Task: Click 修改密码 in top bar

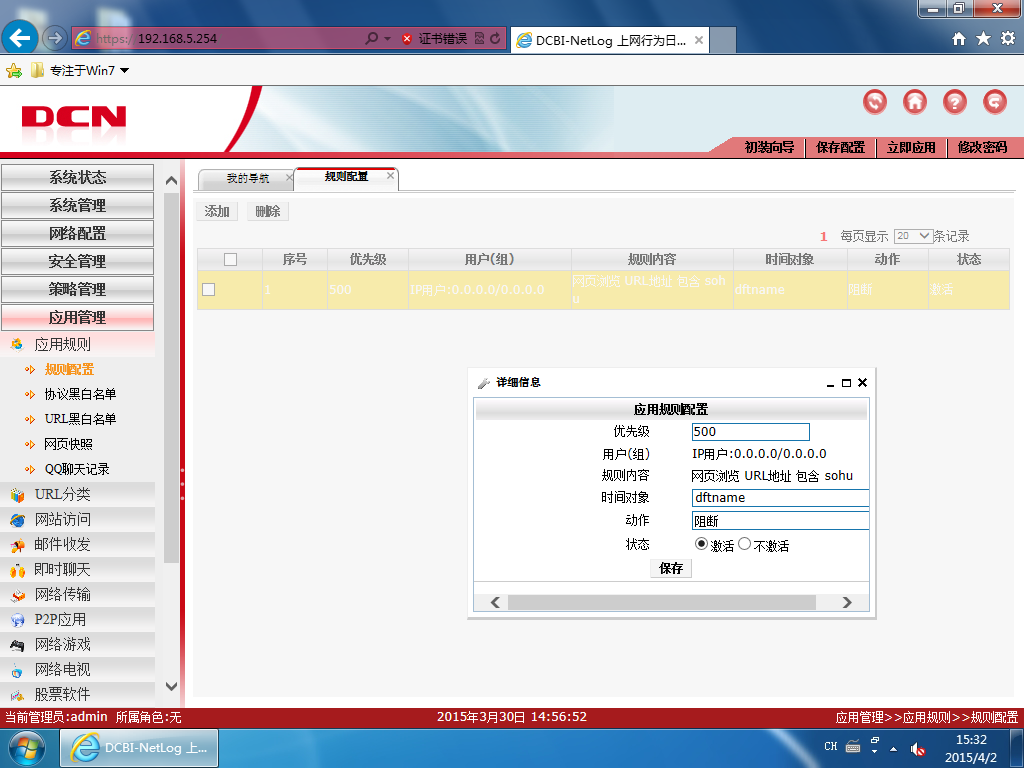Action: [x=982, y=148]
